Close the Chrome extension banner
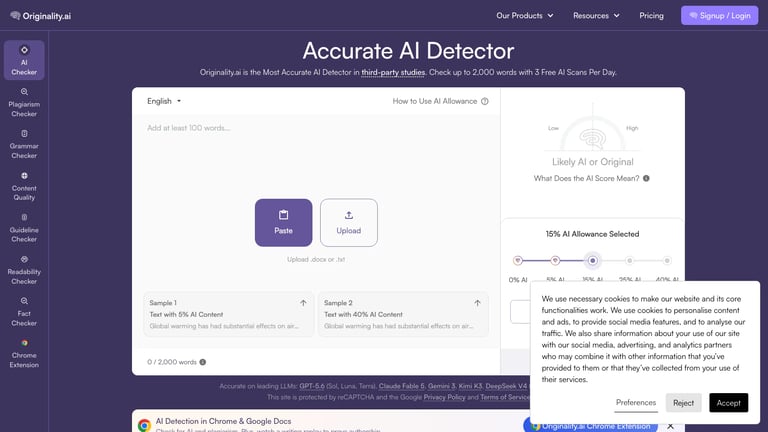 (x=670, y=426)
